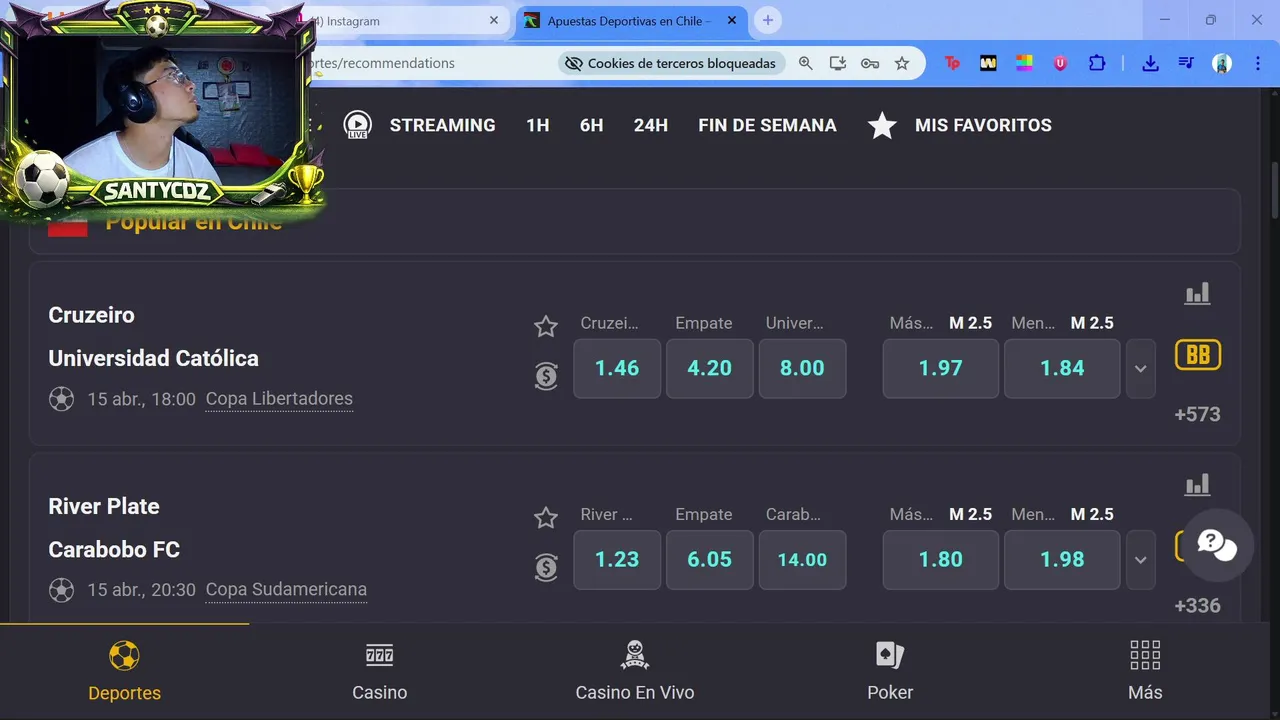Screen dimensions: 1280x720
Task: Click the soccer ball icon beside 15 abr., 18:00
Action: point(61,399)
